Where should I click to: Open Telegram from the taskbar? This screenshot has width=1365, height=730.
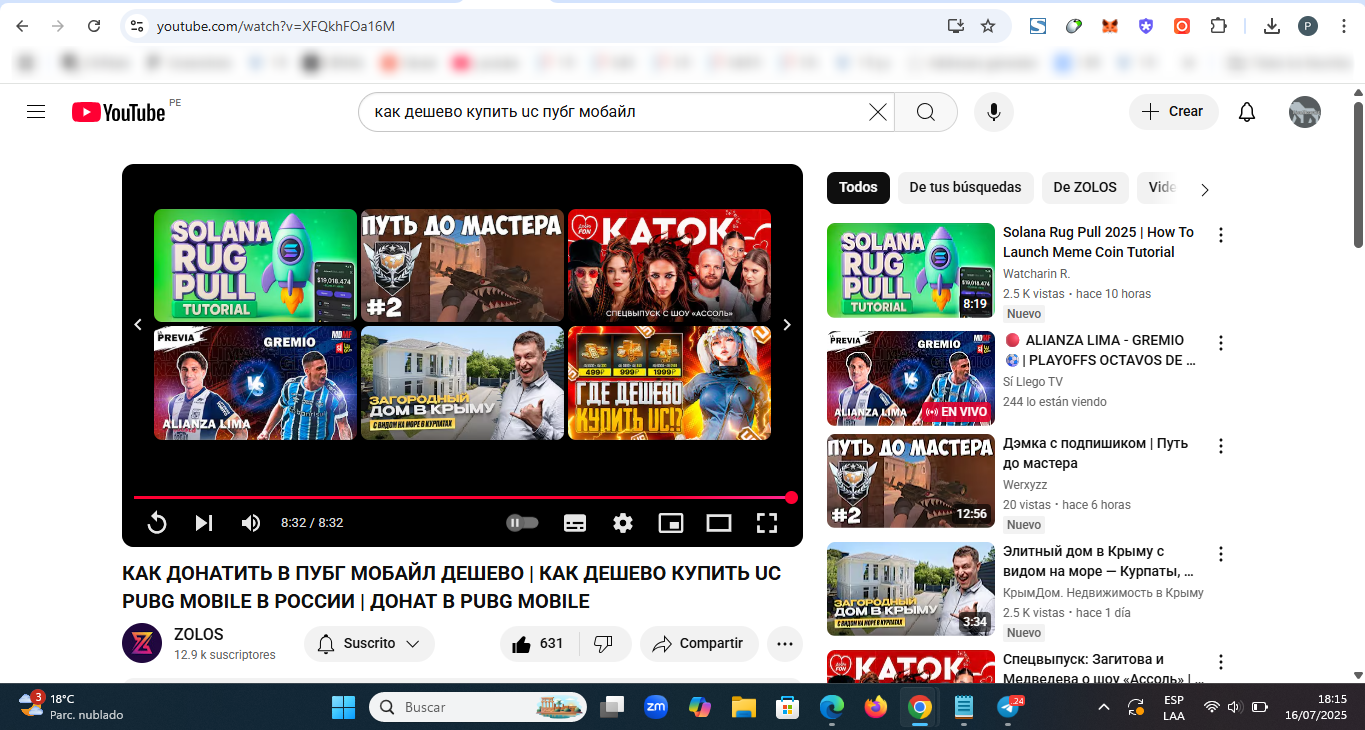[x=1010, y=707]
